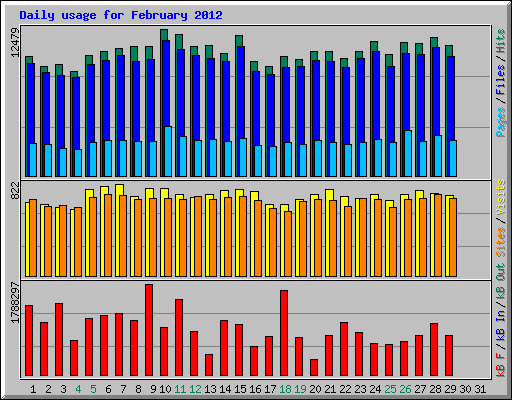Click day label 8 on x-axis
This screenshot has height=400, width=512.
point(138,389)
